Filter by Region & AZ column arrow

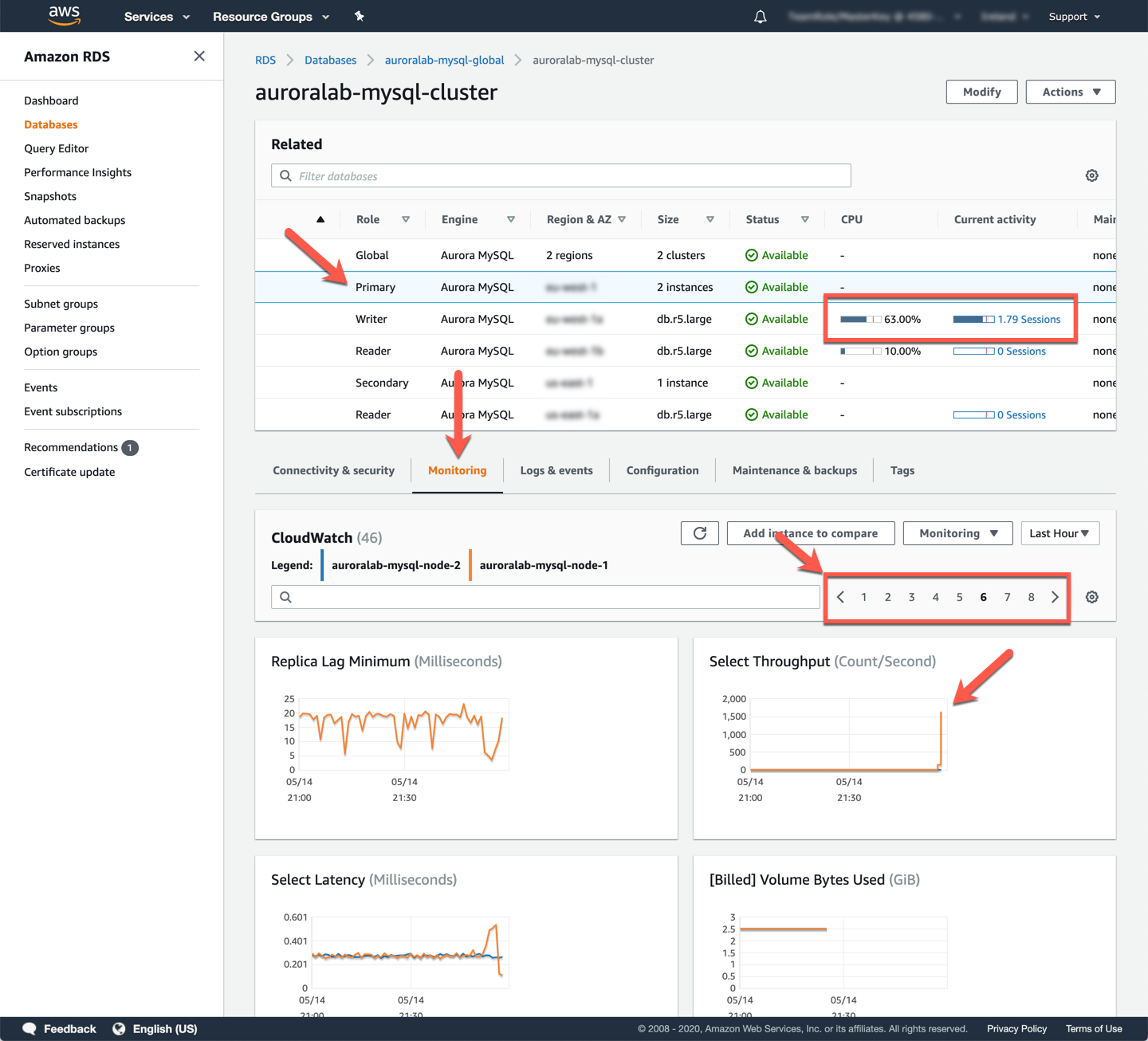(622, 219)
